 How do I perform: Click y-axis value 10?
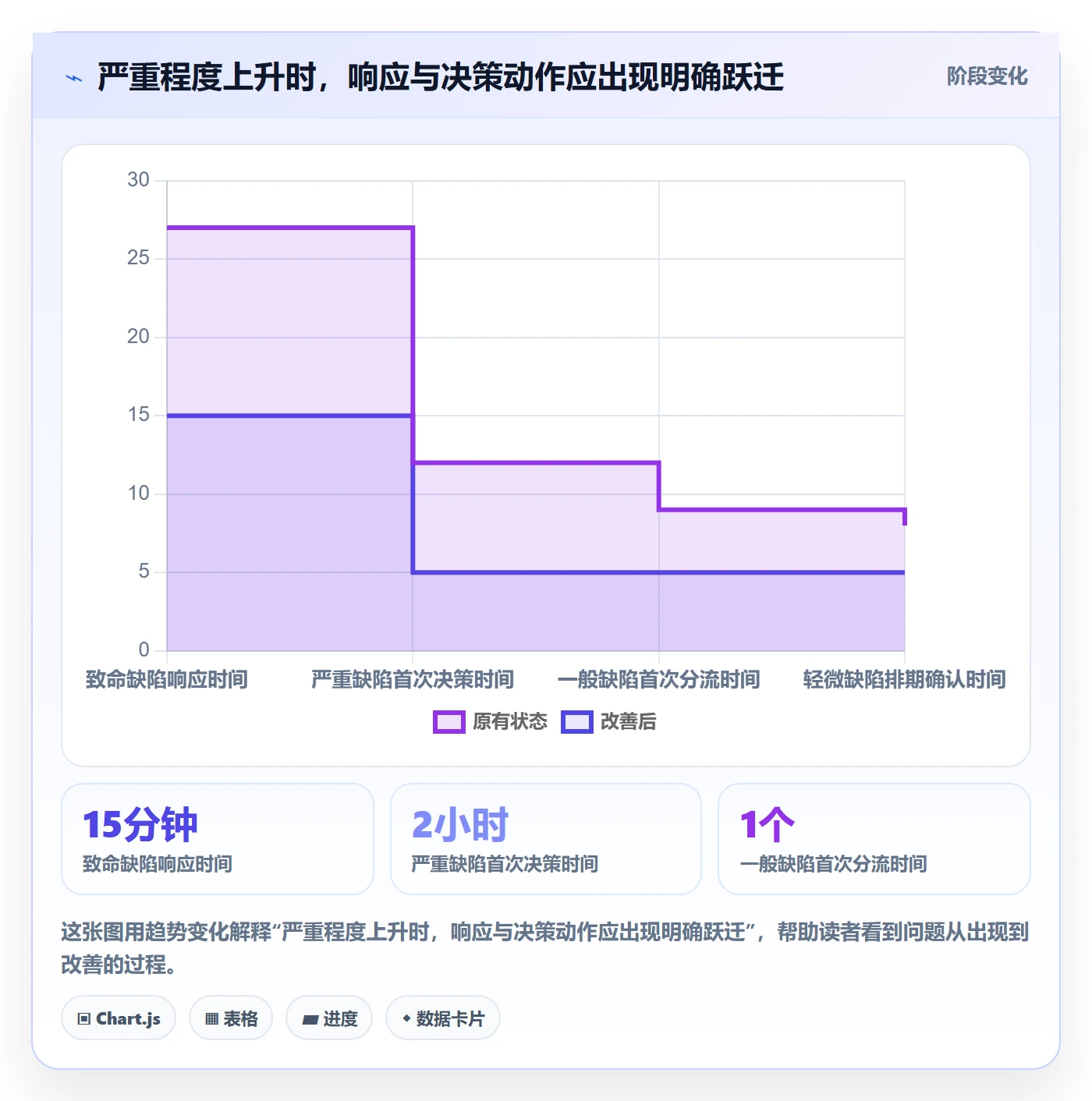click(138, 494)
